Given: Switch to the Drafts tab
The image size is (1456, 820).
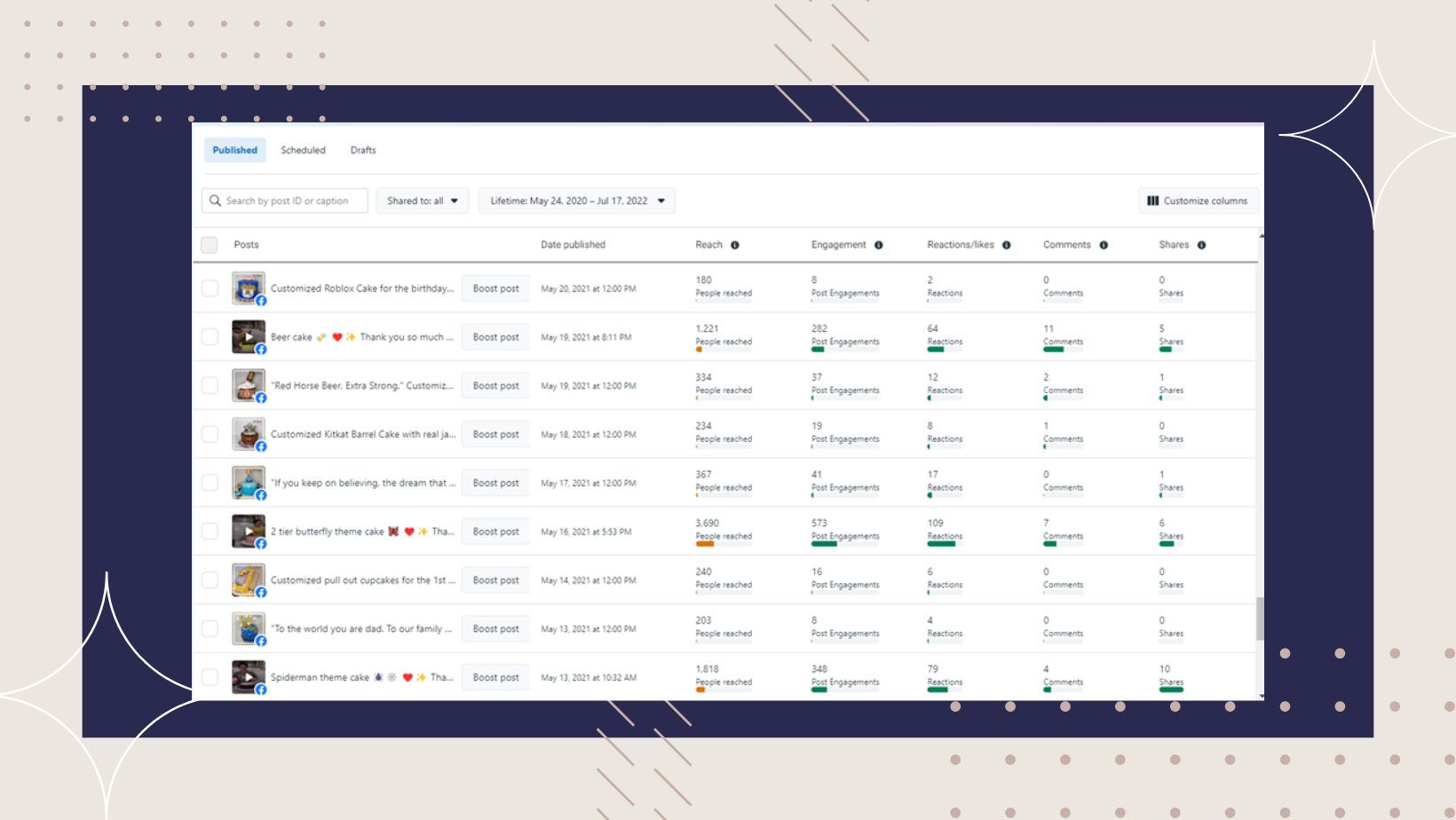Looking at the screenshot, I should point(363,150).
